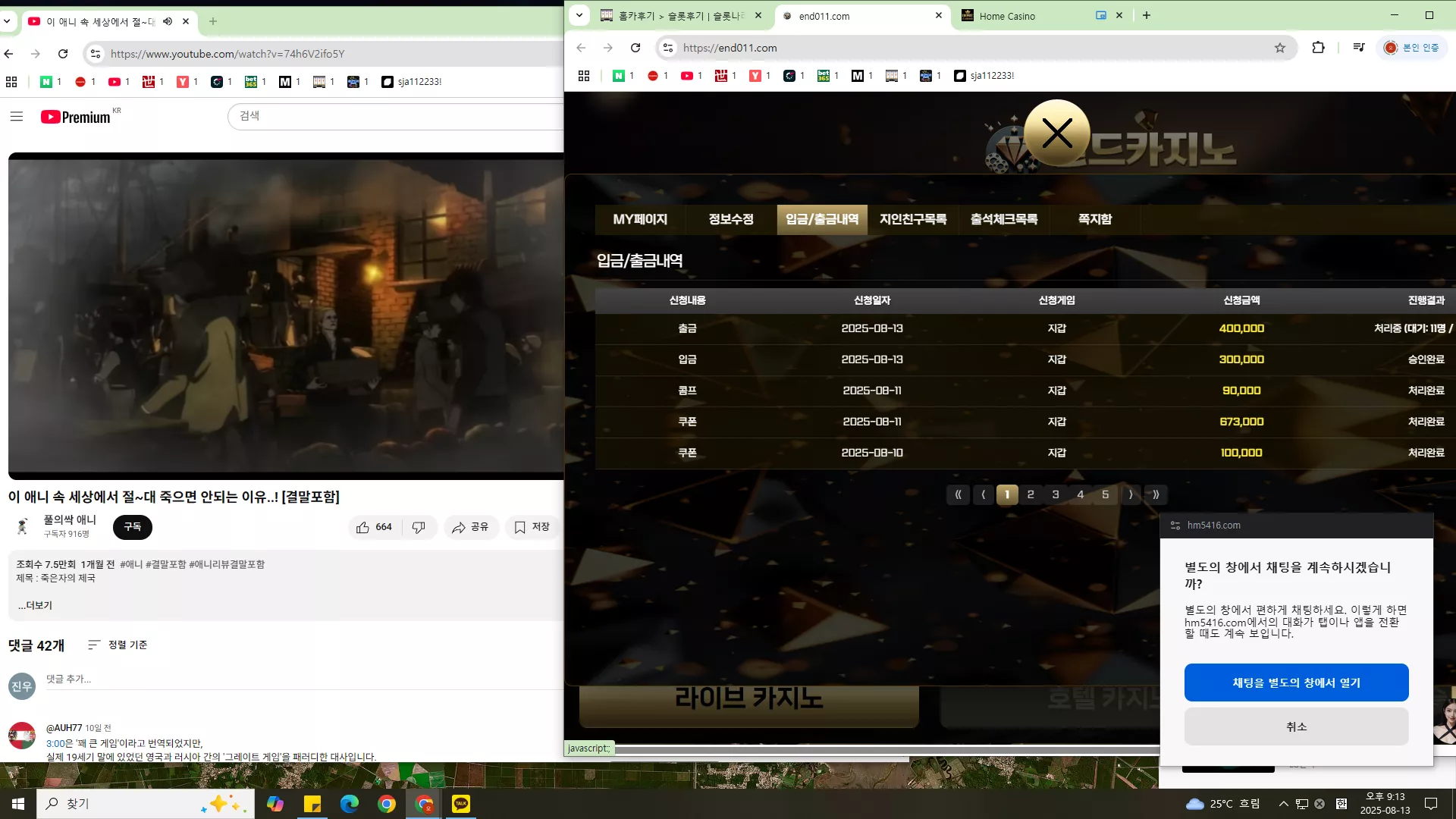Go to page 2 of transaction history
Viewport: 1456px width, 819px height.
(x=1031, y=495)
